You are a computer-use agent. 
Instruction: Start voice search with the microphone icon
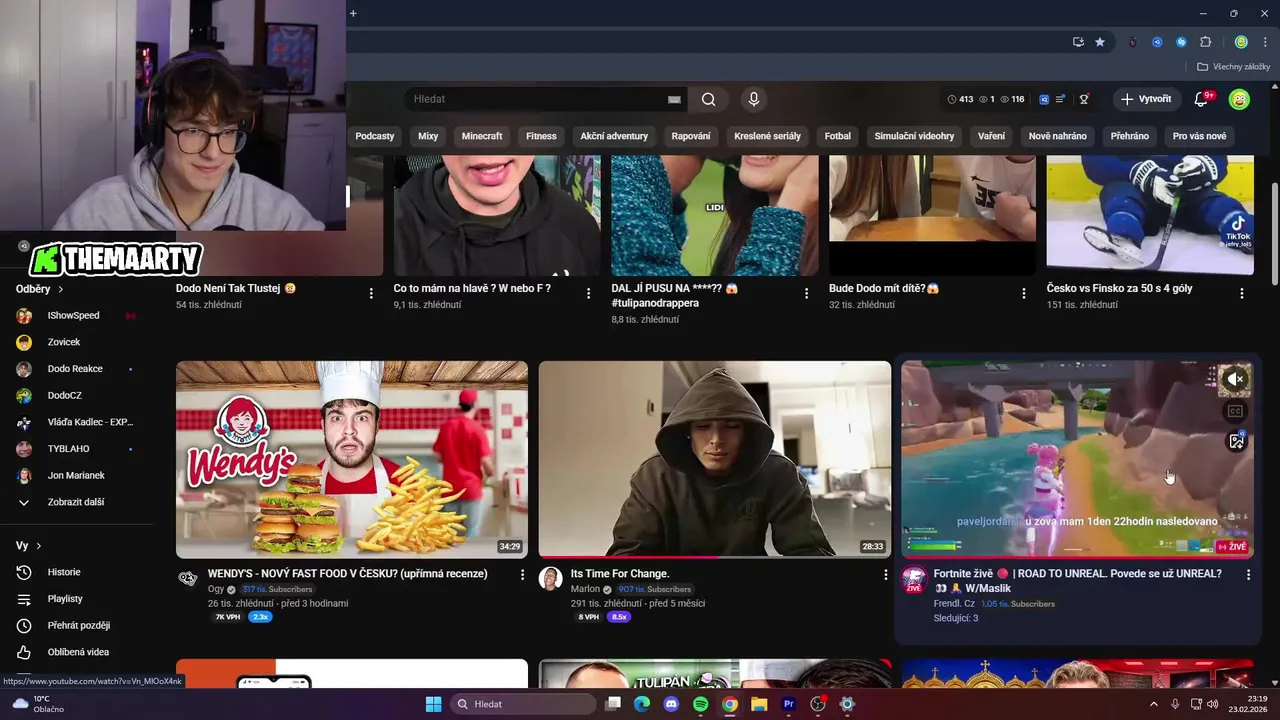754,99
